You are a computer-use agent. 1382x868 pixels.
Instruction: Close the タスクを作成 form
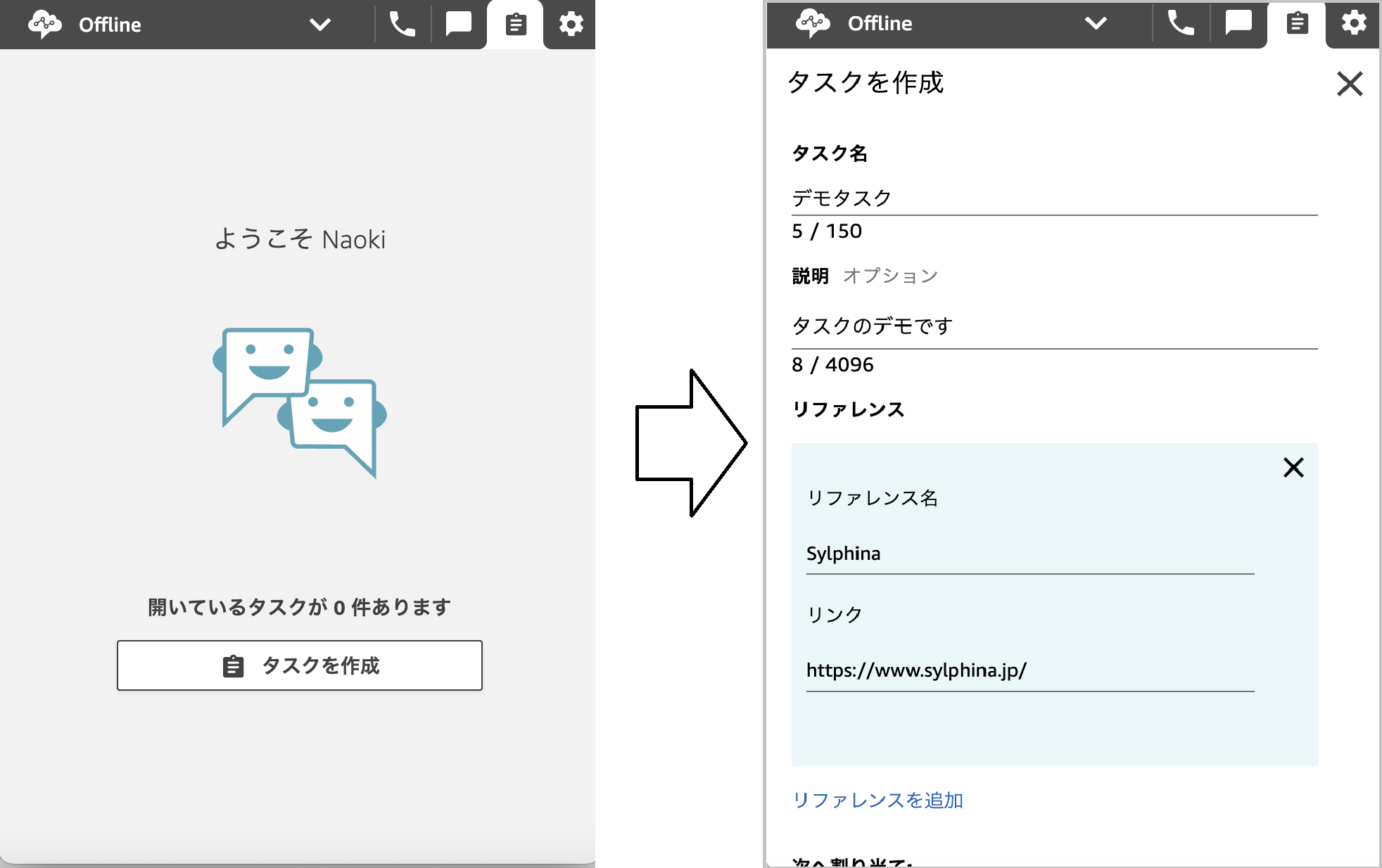tap(1350, 84)
